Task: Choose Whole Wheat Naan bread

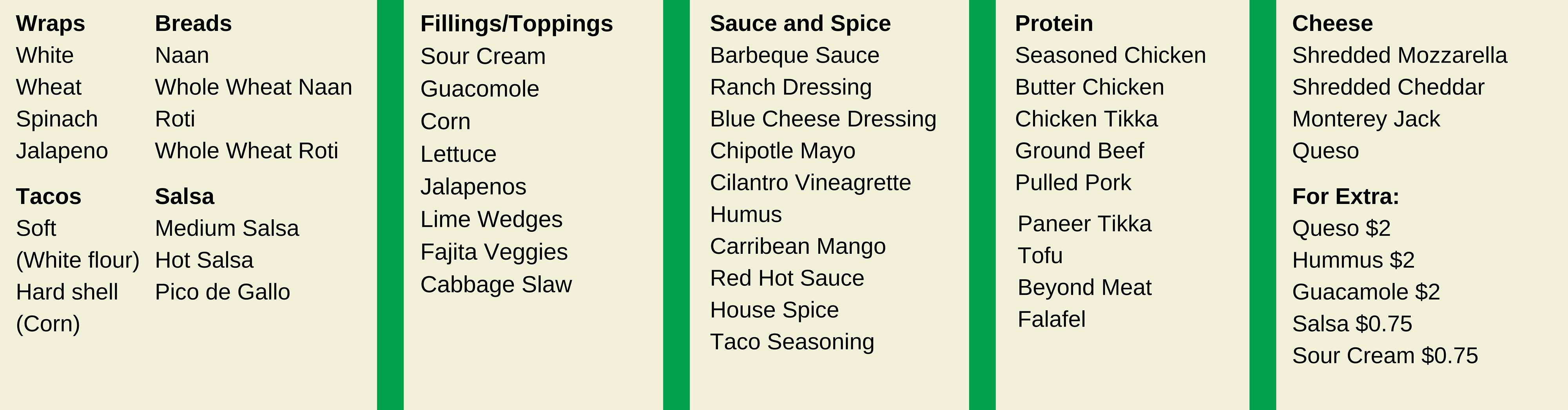Action: coord(253,88)
